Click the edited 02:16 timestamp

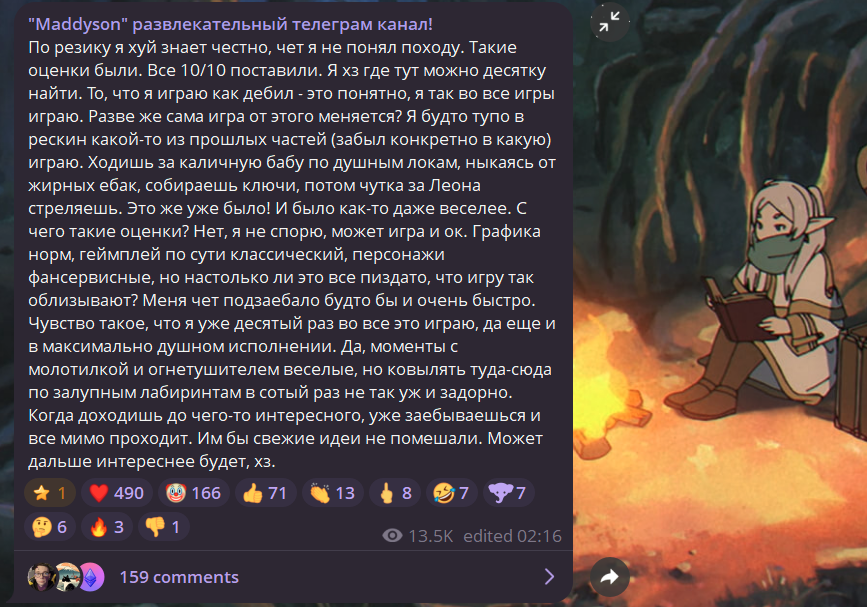[x=512, y=536]
